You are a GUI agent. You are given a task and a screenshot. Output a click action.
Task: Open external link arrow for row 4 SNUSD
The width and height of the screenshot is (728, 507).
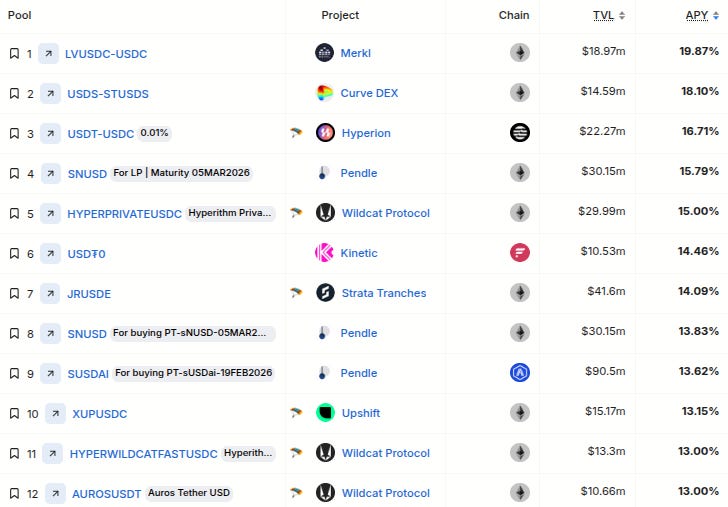click(x=51, y=173)
